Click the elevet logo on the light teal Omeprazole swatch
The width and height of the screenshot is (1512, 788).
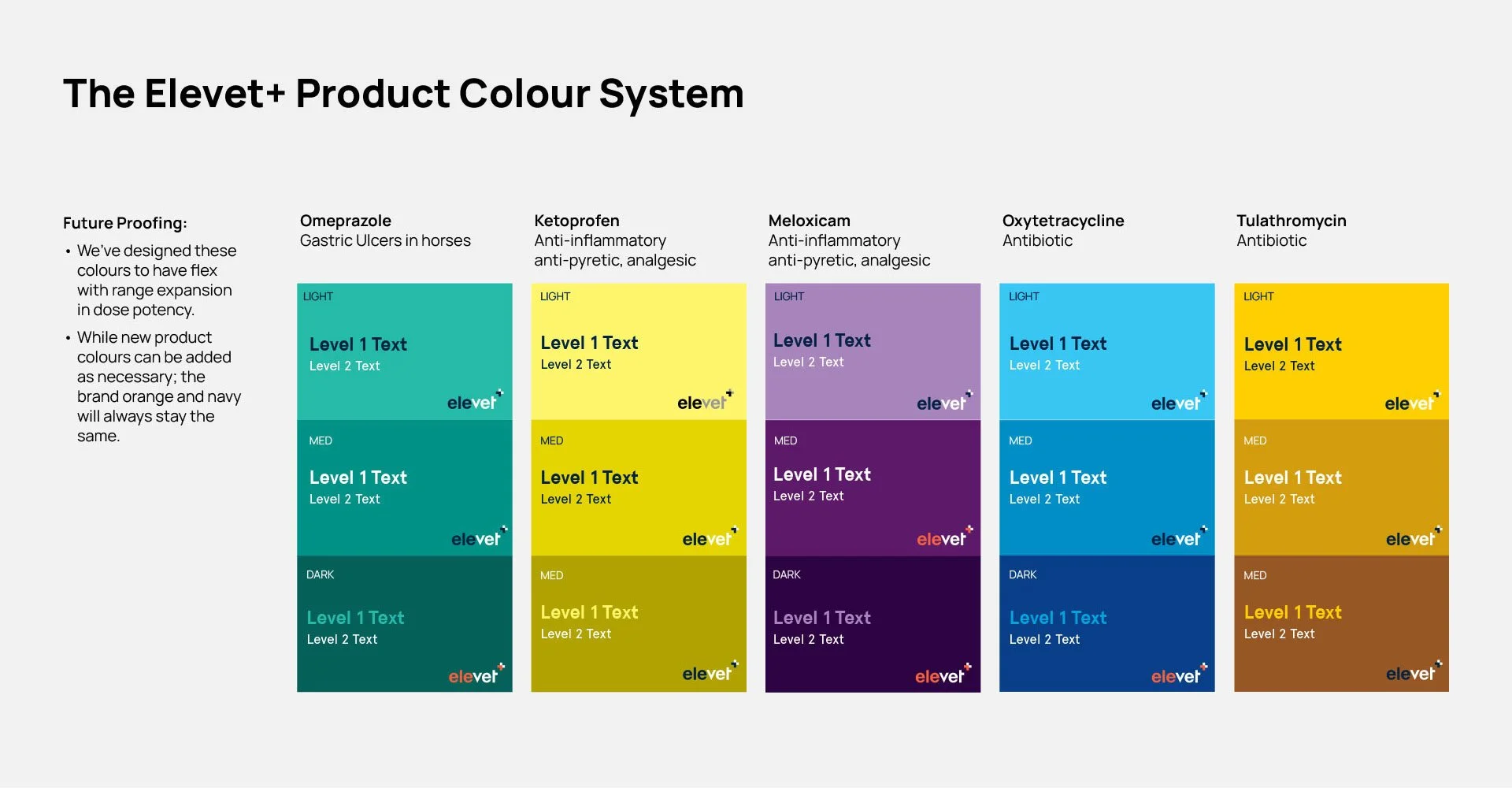(x=475, y=401)
